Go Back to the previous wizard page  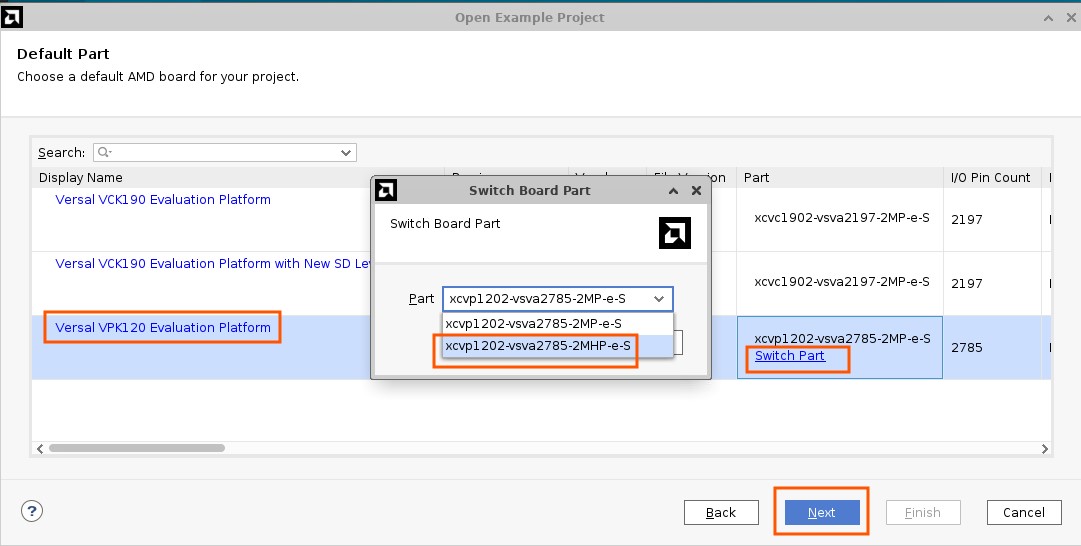click(x=721, y=512)
